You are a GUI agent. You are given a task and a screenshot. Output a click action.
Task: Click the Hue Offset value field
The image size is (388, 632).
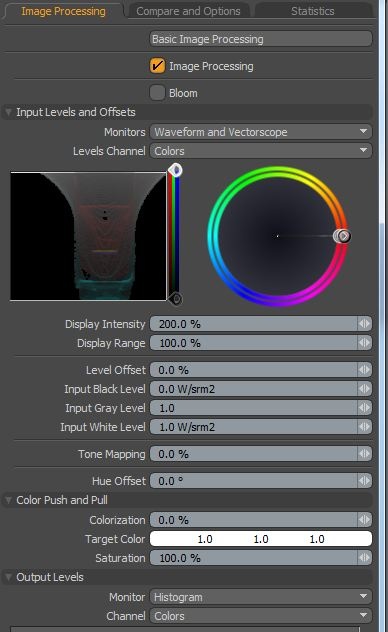pyautogui.click(x=253, y=481)
